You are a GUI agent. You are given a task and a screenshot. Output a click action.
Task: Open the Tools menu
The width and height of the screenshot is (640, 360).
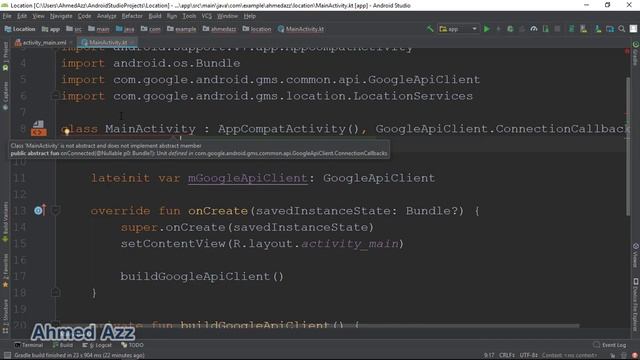tap(189, 16)
